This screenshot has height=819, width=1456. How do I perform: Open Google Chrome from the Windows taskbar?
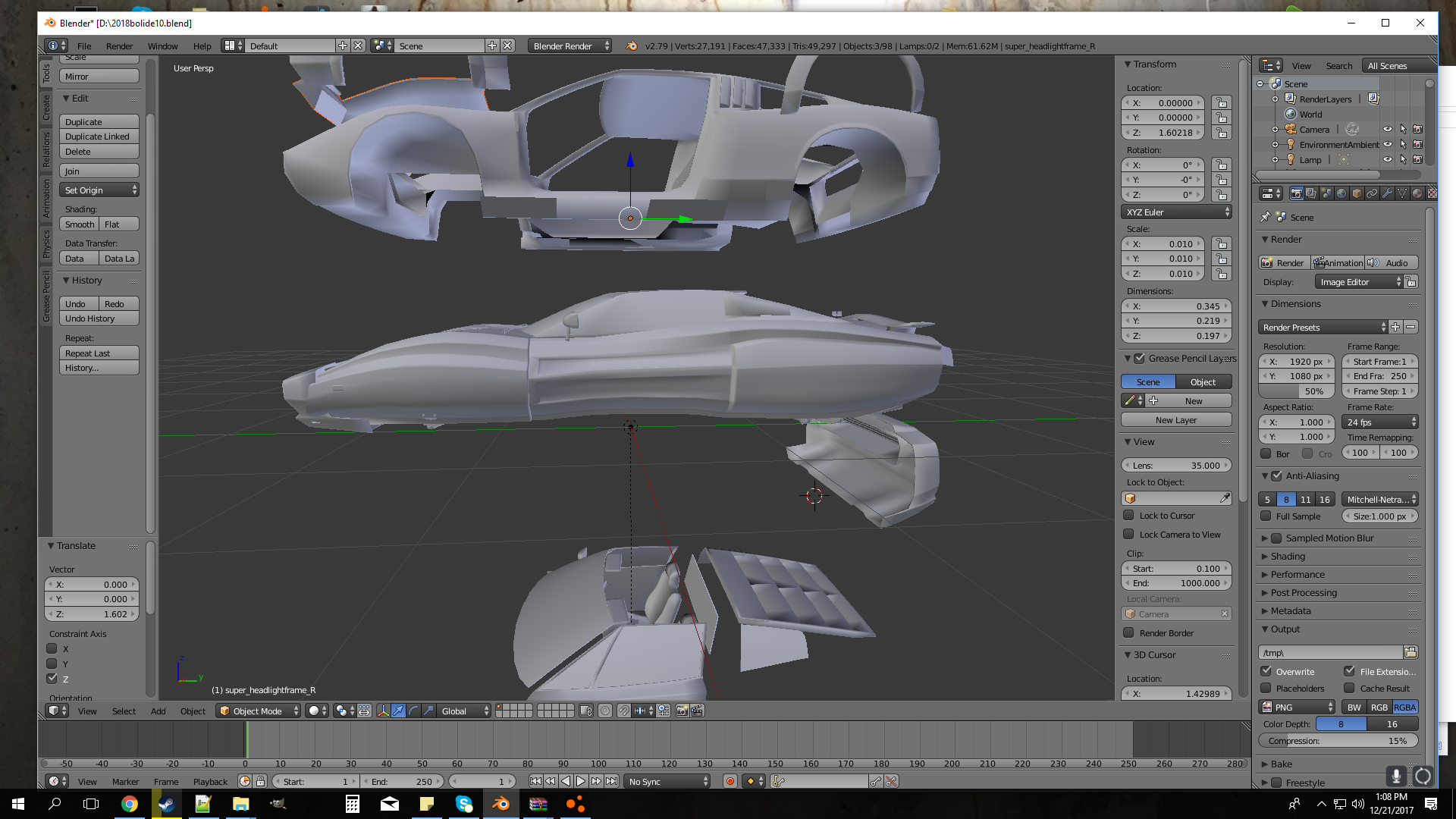[x=130, y=804]
